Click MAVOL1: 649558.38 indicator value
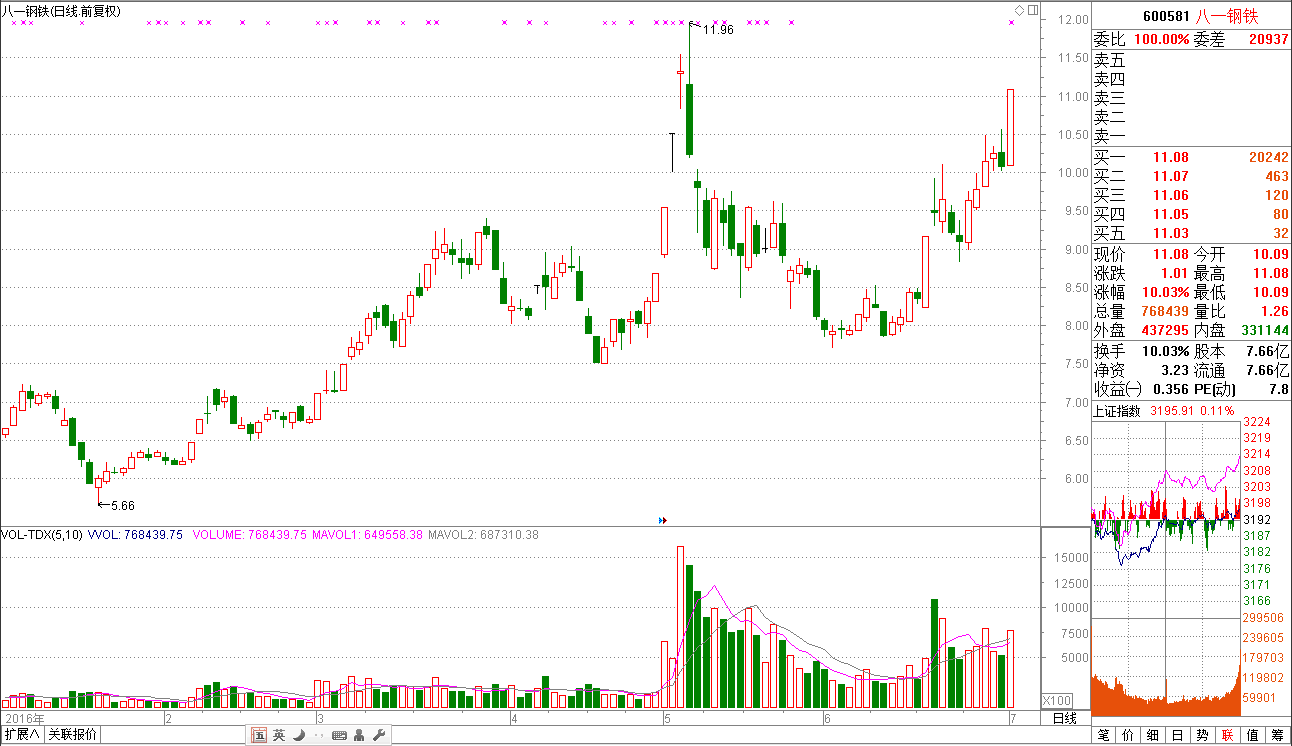The width and height of the screenshot is (1292, 746). [x=367, y=535]
